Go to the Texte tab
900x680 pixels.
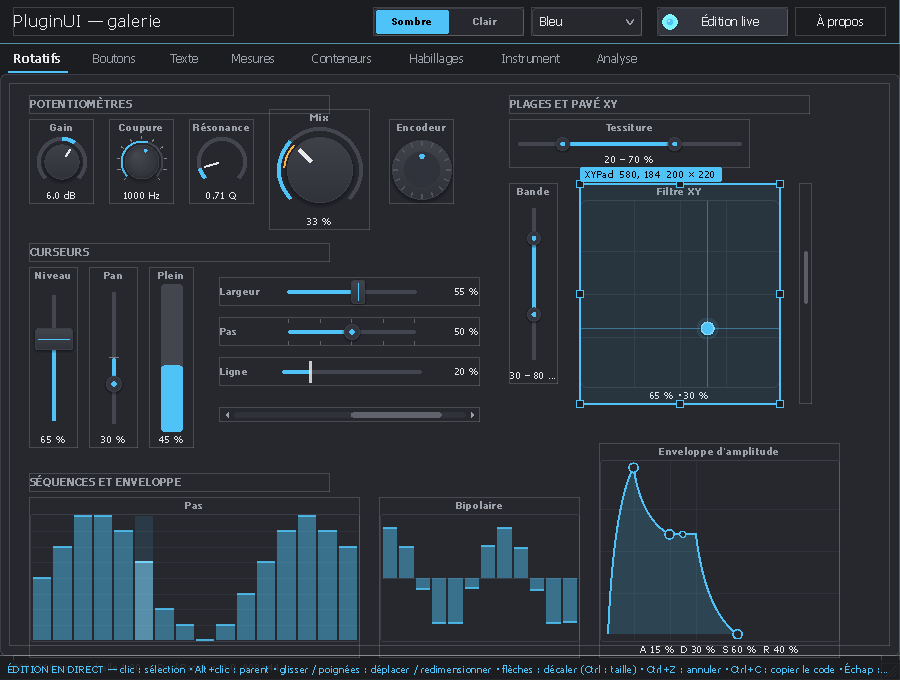184,59
